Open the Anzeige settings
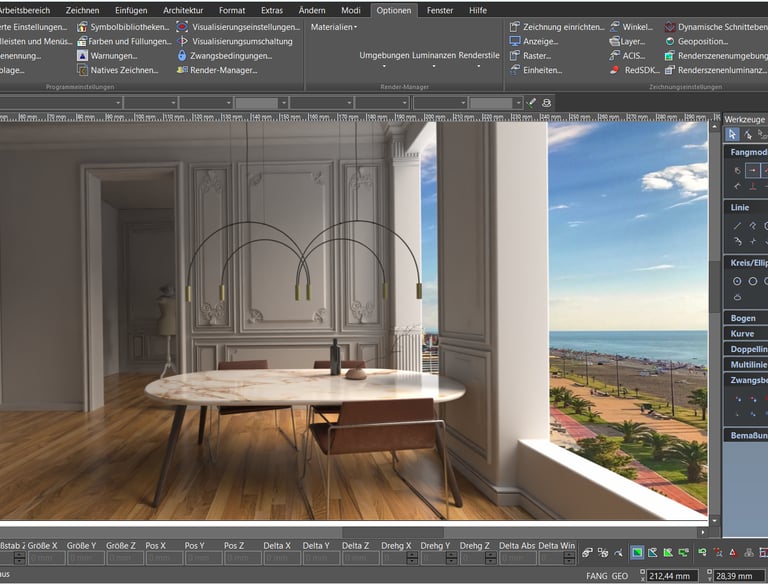The image size is (768, 584). pos(533,41)
